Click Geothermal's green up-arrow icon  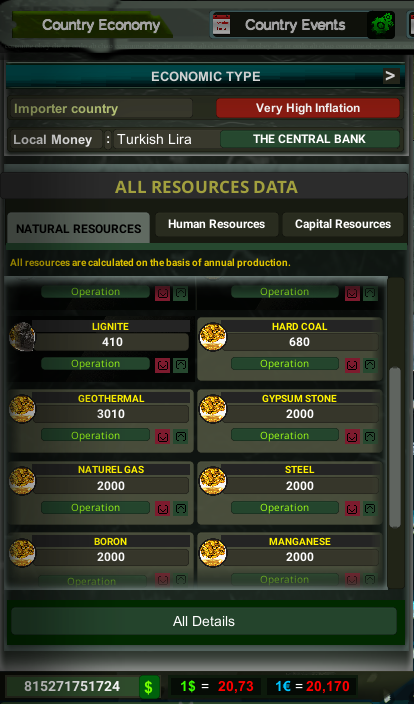click(181, 436)
